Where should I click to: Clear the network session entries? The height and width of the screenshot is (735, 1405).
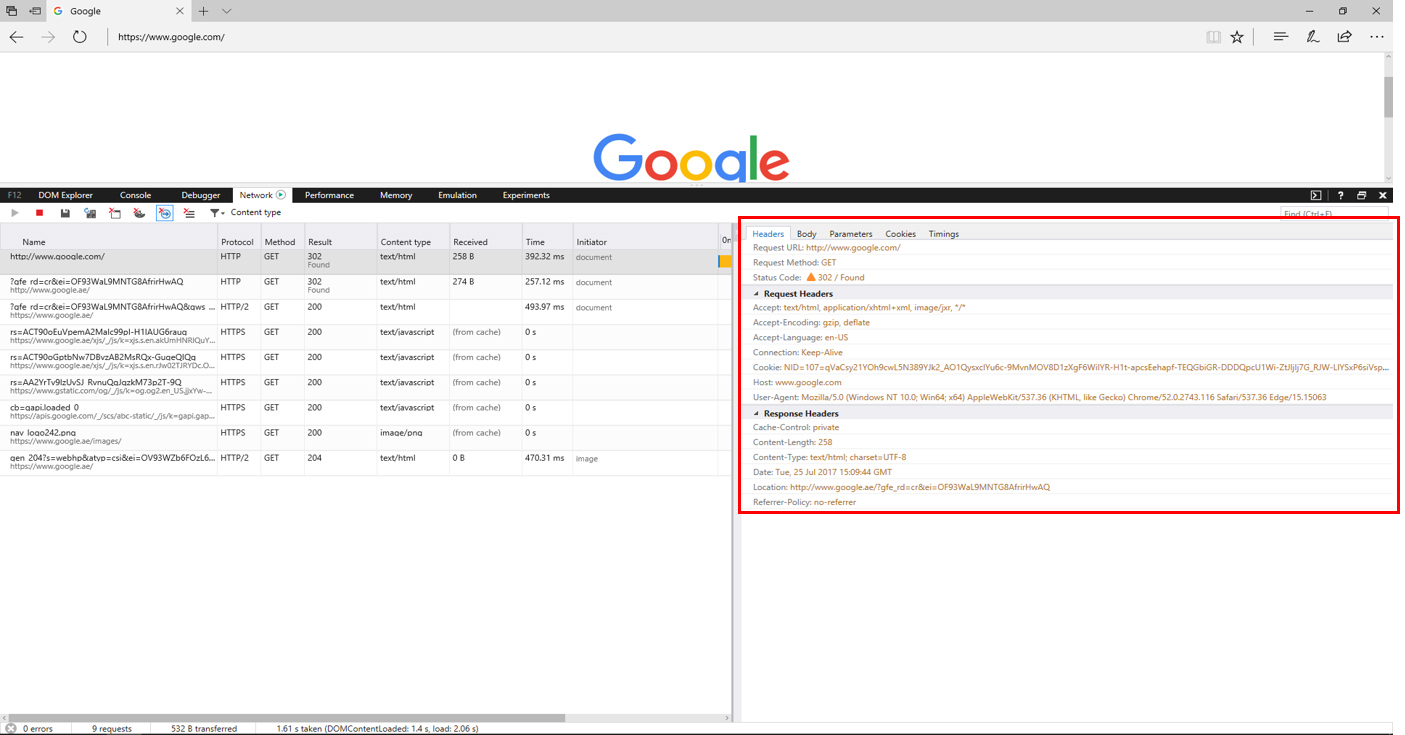click(190, 213)
